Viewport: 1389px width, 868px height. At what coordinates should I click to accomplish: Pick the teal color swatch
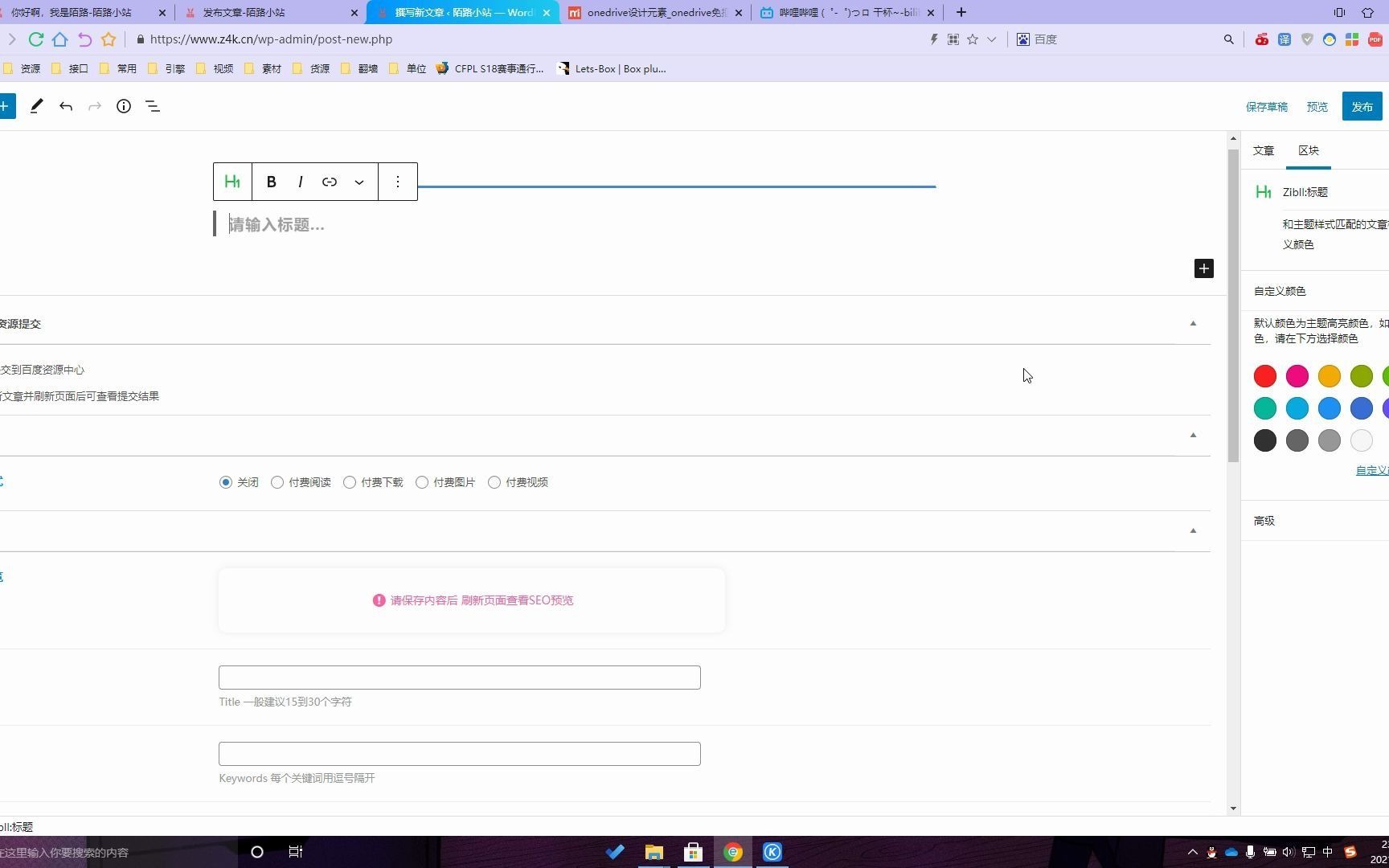(x=1265, y=408)
